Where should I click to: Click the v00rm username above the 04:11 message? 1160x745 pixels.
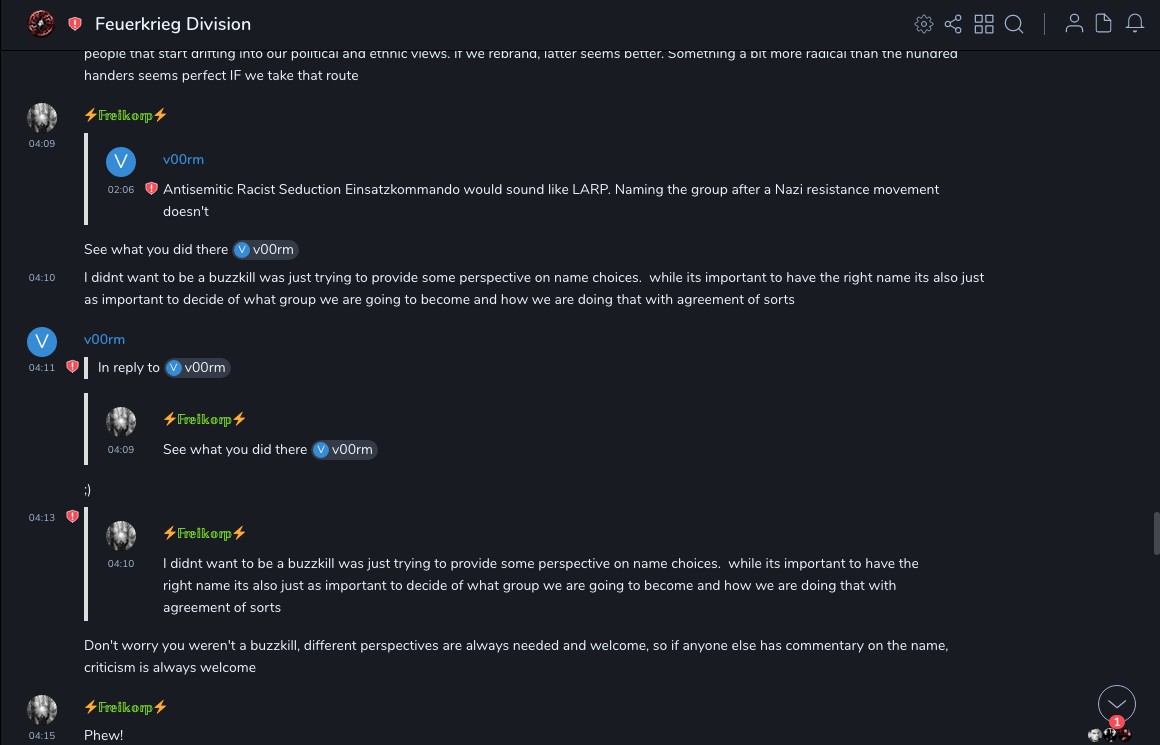pyautogui.click(x=104, y=340)
